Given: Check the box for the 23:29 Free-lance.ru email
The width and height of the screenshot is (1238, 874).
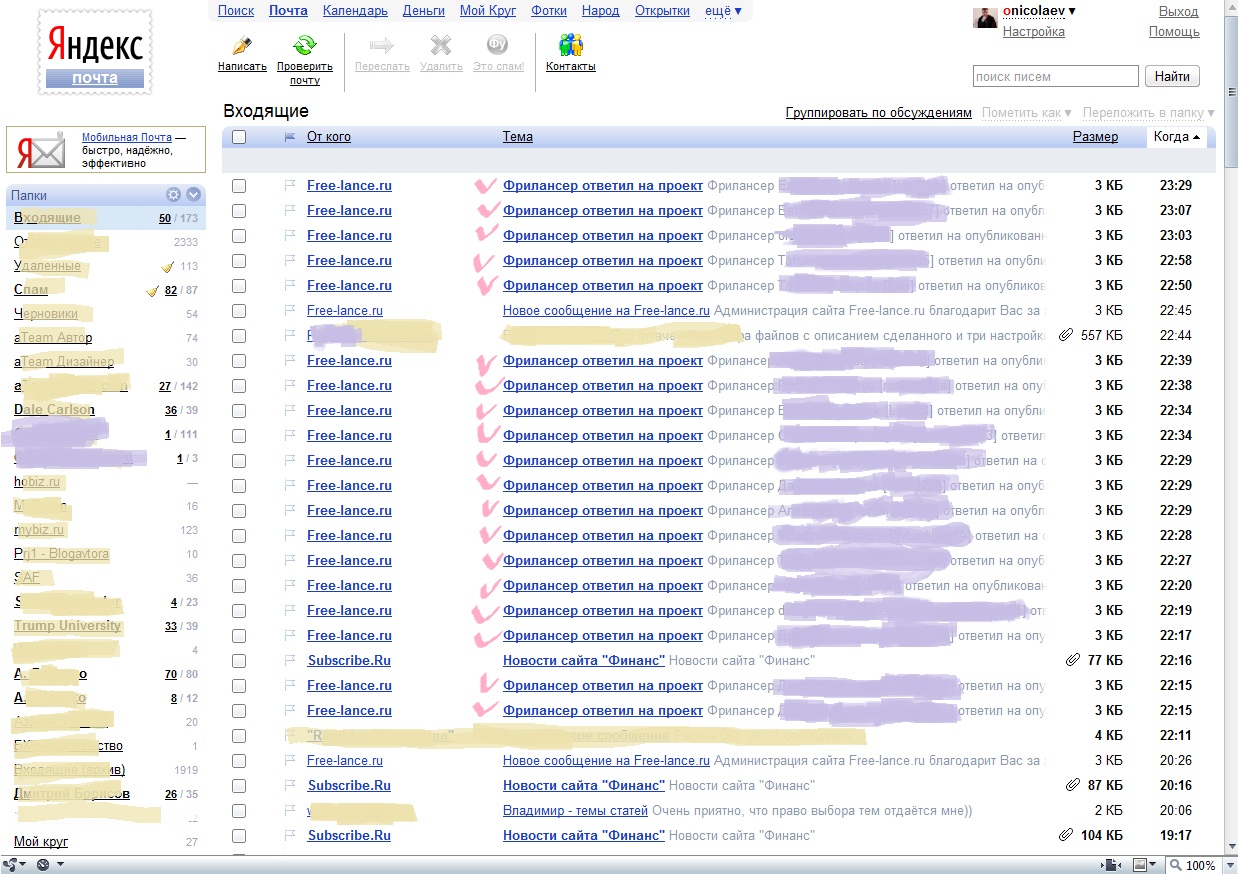Looking at the screenshot, I should click(239, 186).
